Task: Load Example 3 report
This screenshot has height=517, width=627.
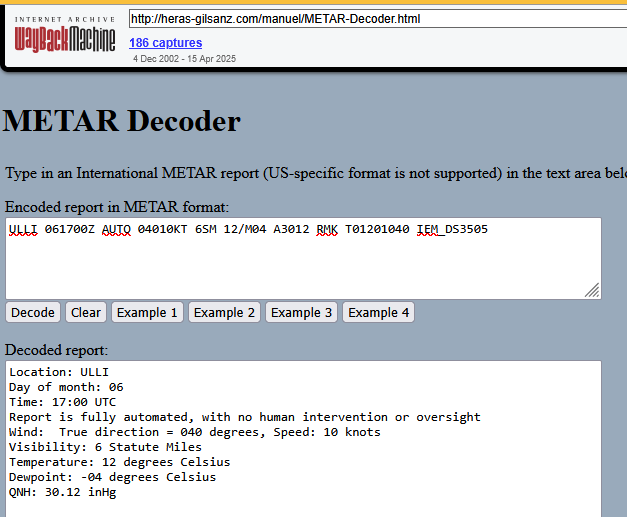Action: 301,312
